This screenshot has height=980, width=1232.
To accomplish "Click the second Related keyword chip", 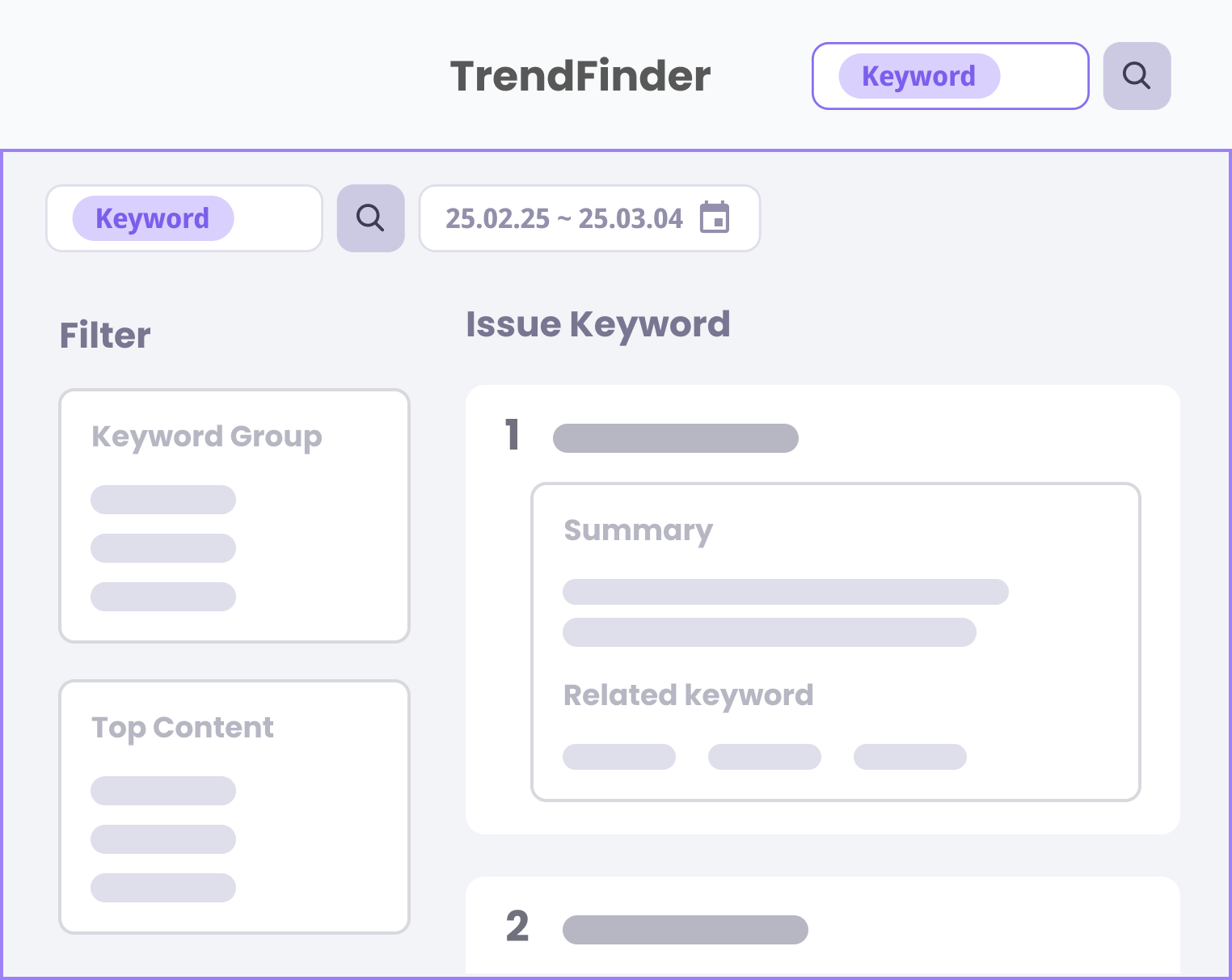I will [765, 757].
